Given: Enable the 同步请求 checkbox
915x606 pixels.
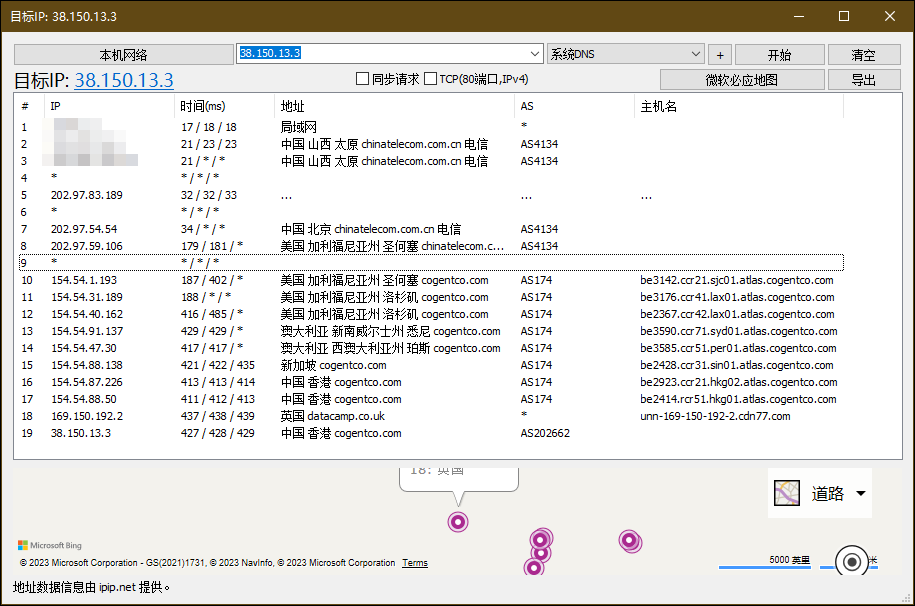Looking at the screenshot, I should 362,79.
